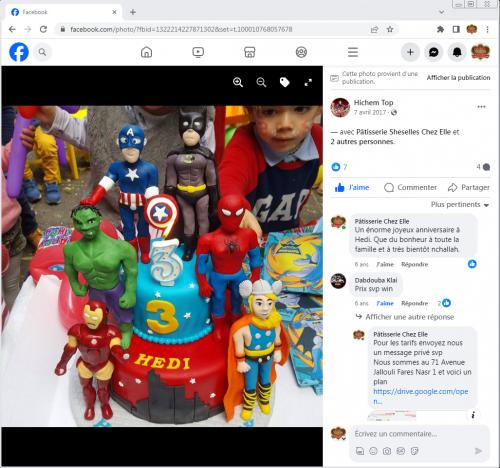The height and width of the screenshot is (468, 500).
Task: Click the superhero cake photo
Action: coord(162,266)
